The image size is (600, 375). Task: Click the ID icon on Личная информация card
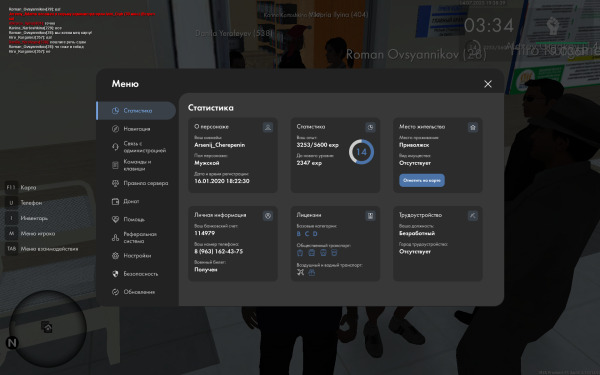click(x=268, y=216)
